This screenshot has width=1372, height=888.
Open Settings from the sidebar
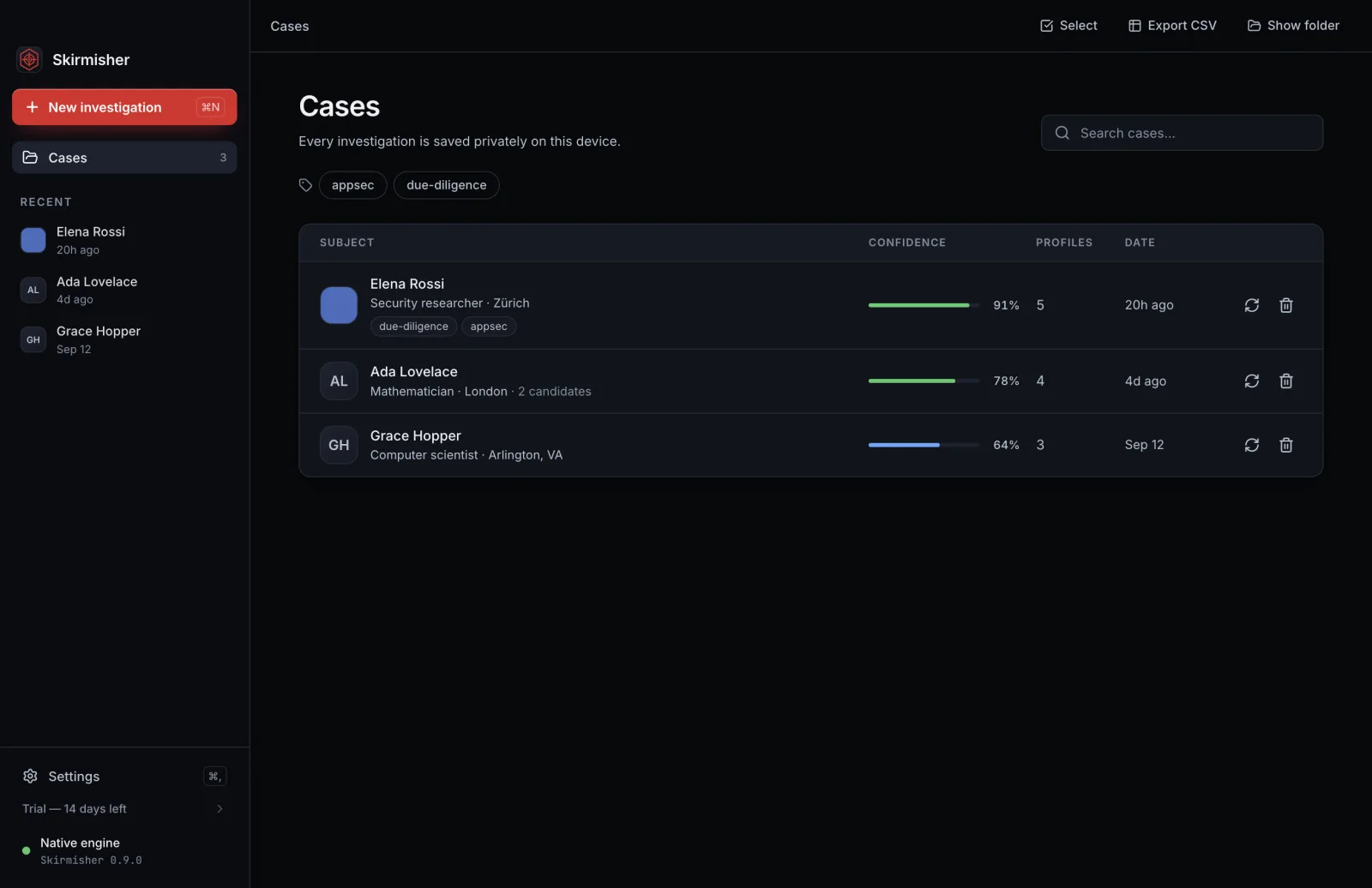tap(124, 777)
